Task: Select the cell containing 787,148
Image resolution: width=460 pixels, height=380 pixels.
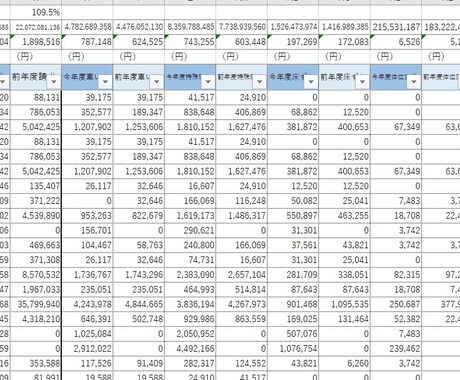Action: (x=87, y=42)
